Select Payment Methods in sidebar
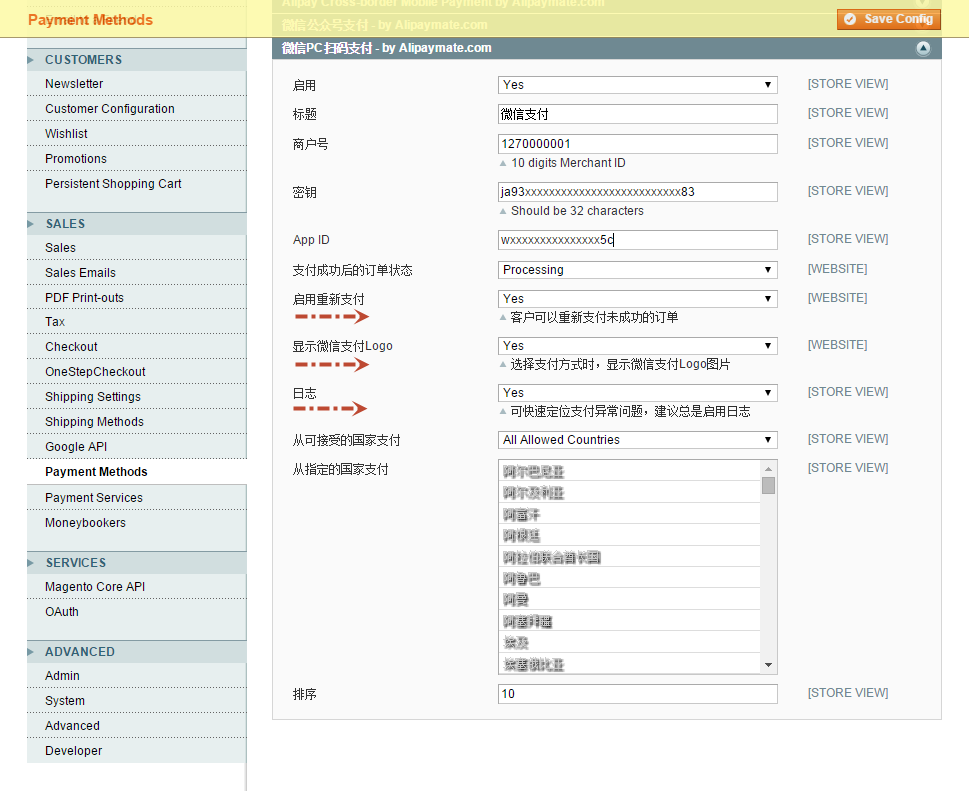Viewport: 969px width, 791px height. click(96, 472)
